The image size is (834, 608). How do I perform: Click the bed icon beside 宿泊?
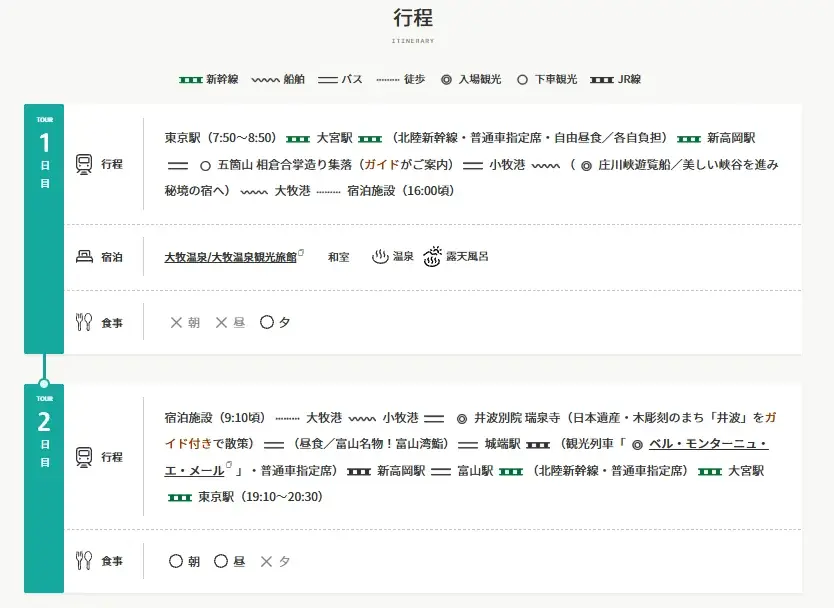(x=84, y=256)
